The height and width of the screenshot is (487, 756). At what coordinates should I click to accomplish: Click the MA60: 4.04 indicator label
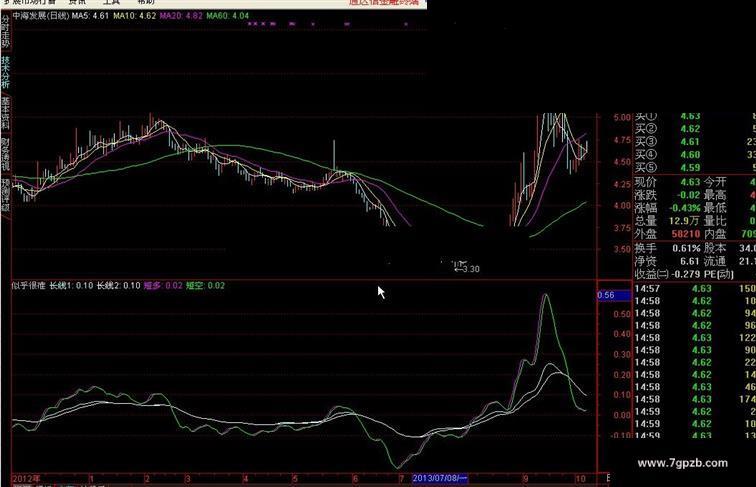[228, 15]
